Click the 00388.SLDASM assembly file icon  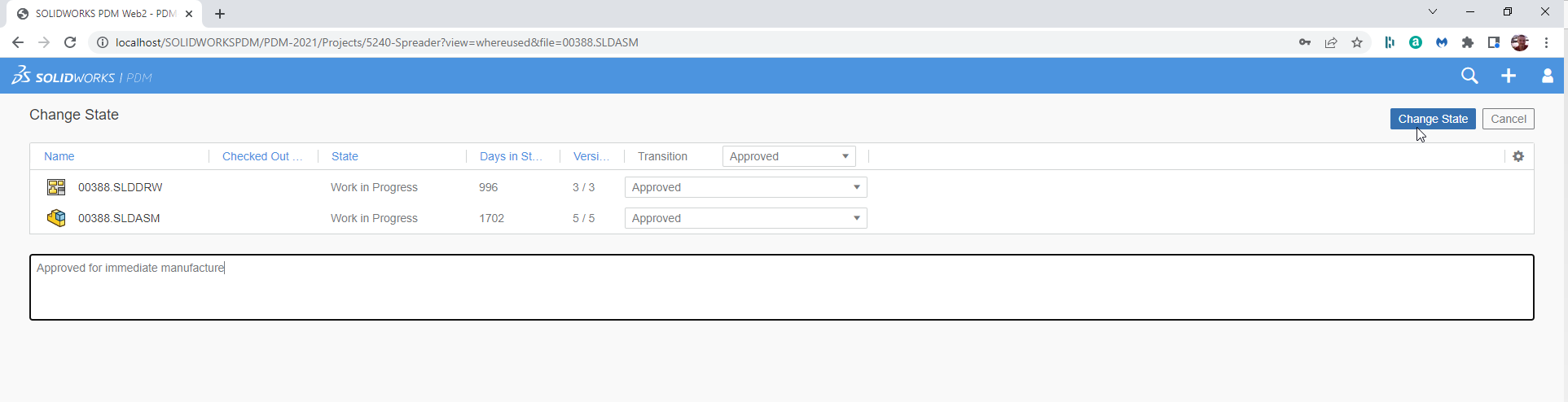56,218
